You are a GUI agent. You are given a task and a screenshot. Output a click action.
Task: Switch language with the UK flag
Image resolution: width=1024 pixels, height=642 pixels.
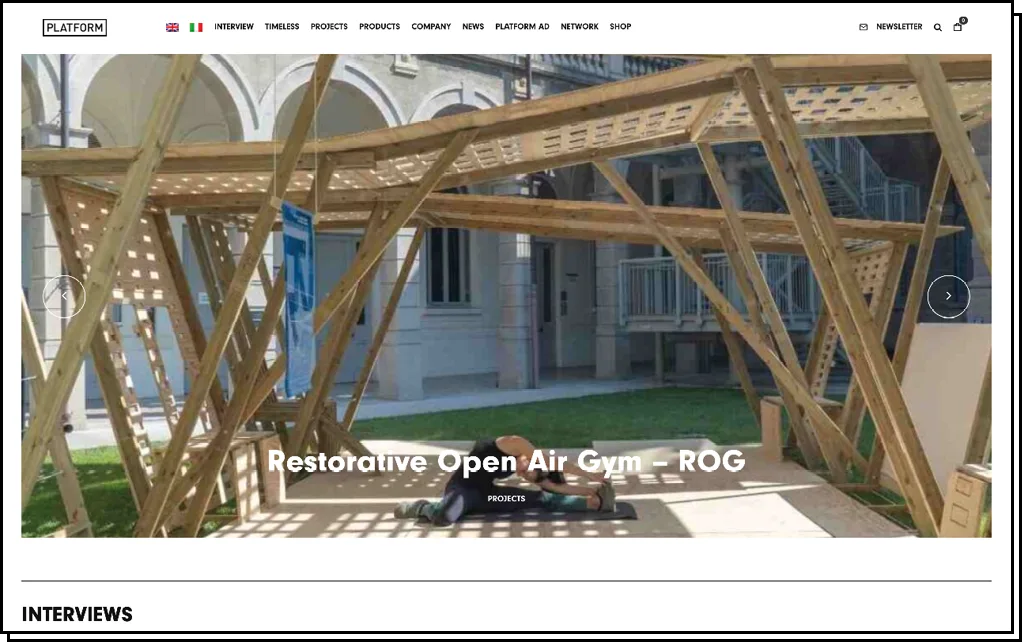[x=172, y=27]
